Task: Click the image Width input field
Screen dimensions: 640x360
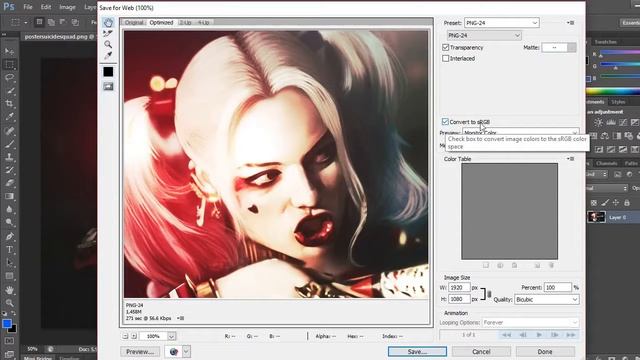Action: 459,287
